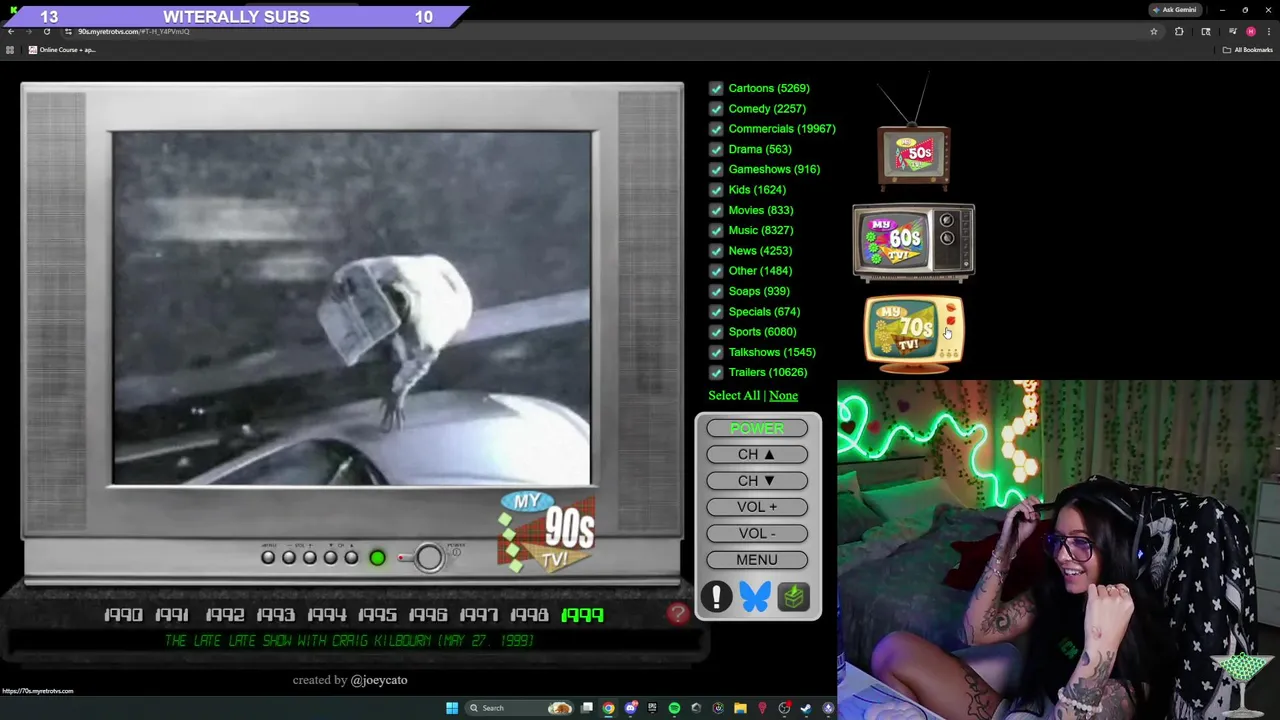Viewport: 1280px width, 720px height.
Task: Click the red question mark help icon
Action: point(678,614)
